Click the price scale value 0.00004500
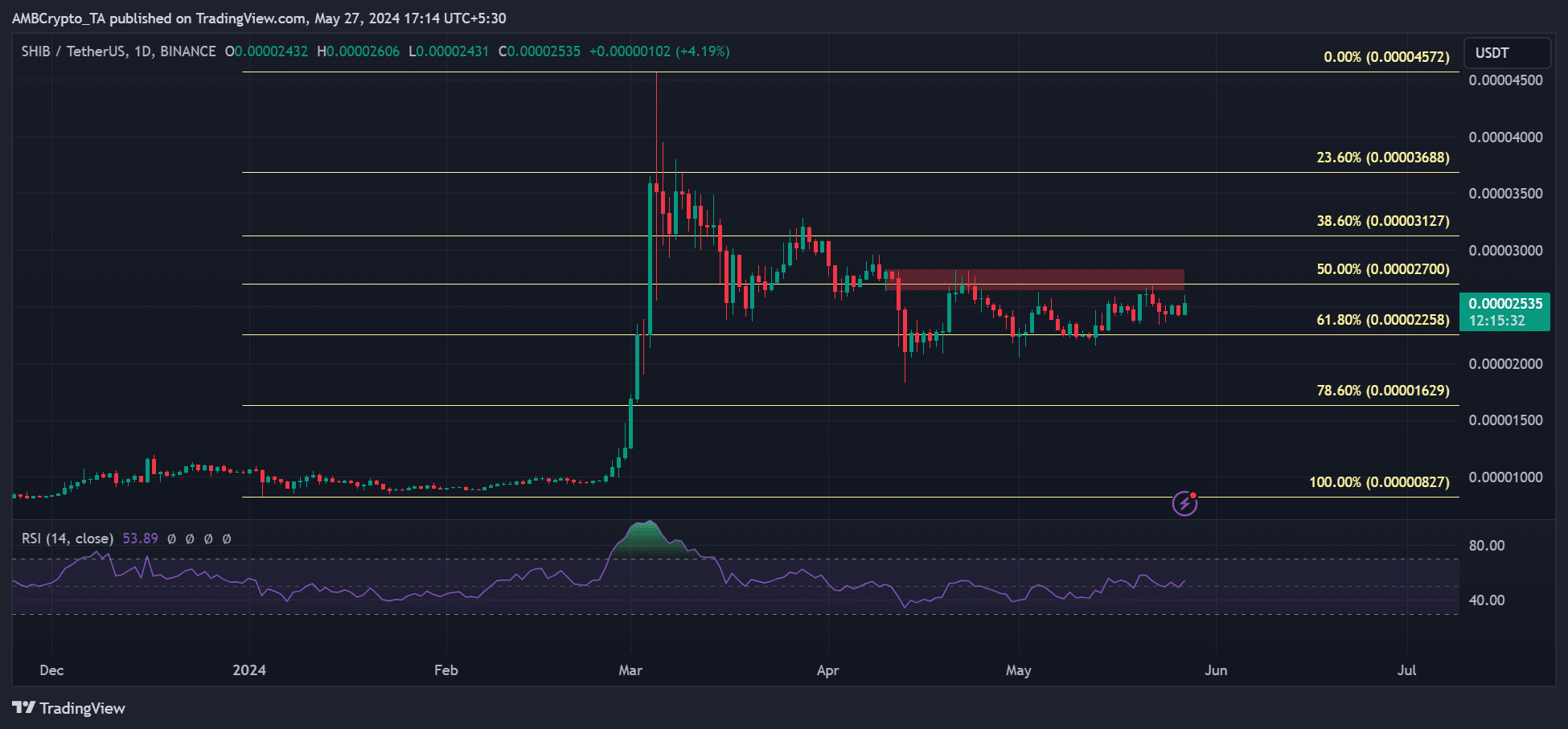Image resolution: width=1568 pixels, height=729 pixels. [x=1505, y=80]
